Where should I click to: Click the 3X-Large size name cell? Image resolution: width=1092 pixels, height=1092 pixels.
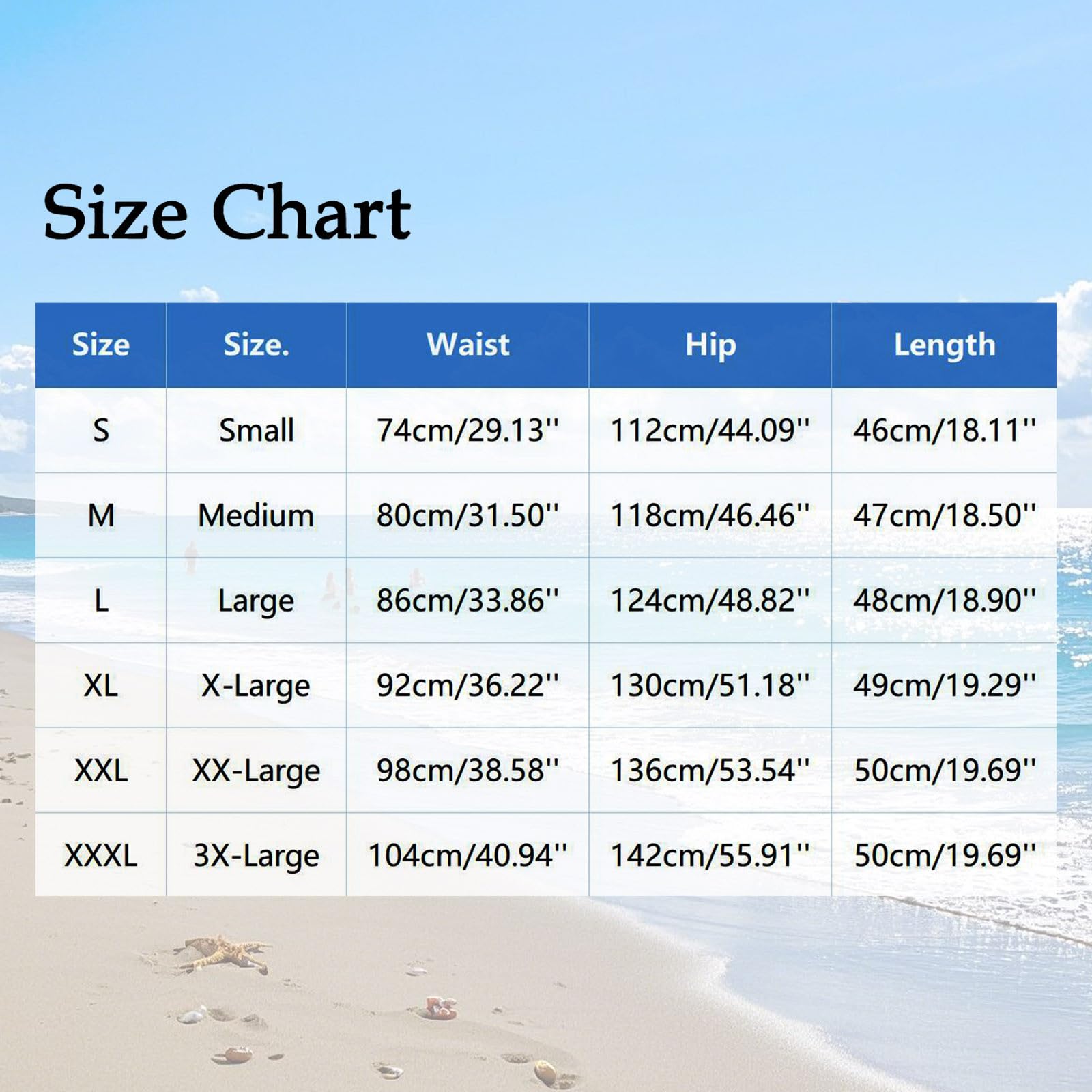[258, 855]
